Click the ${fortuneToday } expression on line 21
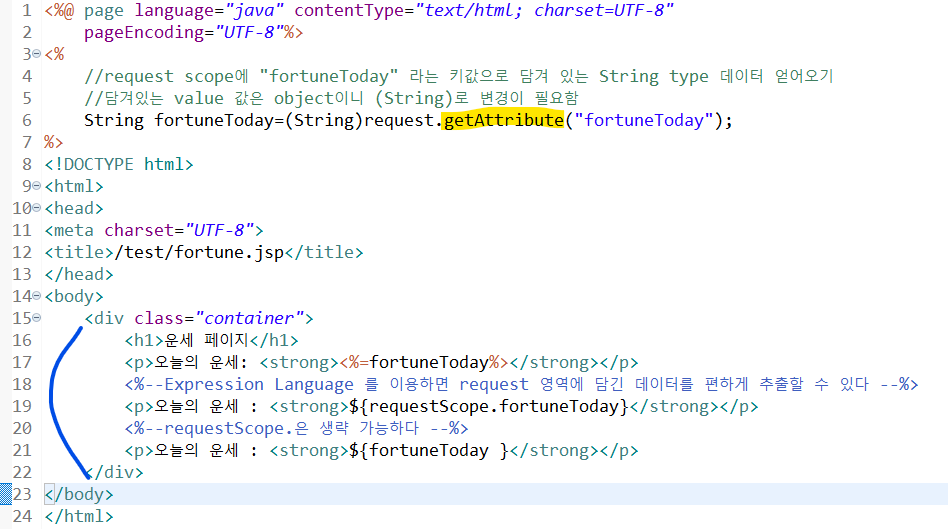The height and width of the screenshot is (529, 948). point(429,450)
